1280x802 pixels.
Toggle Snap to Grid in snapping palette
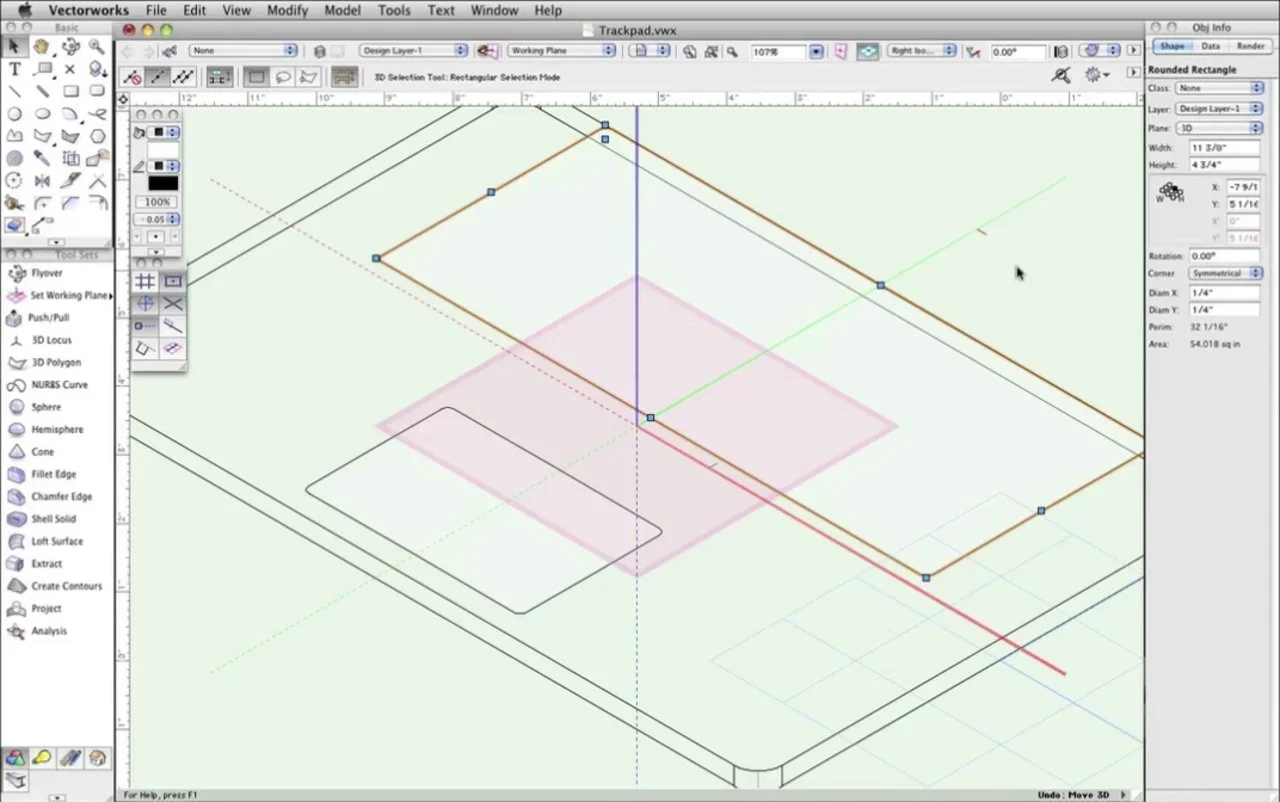145,281
